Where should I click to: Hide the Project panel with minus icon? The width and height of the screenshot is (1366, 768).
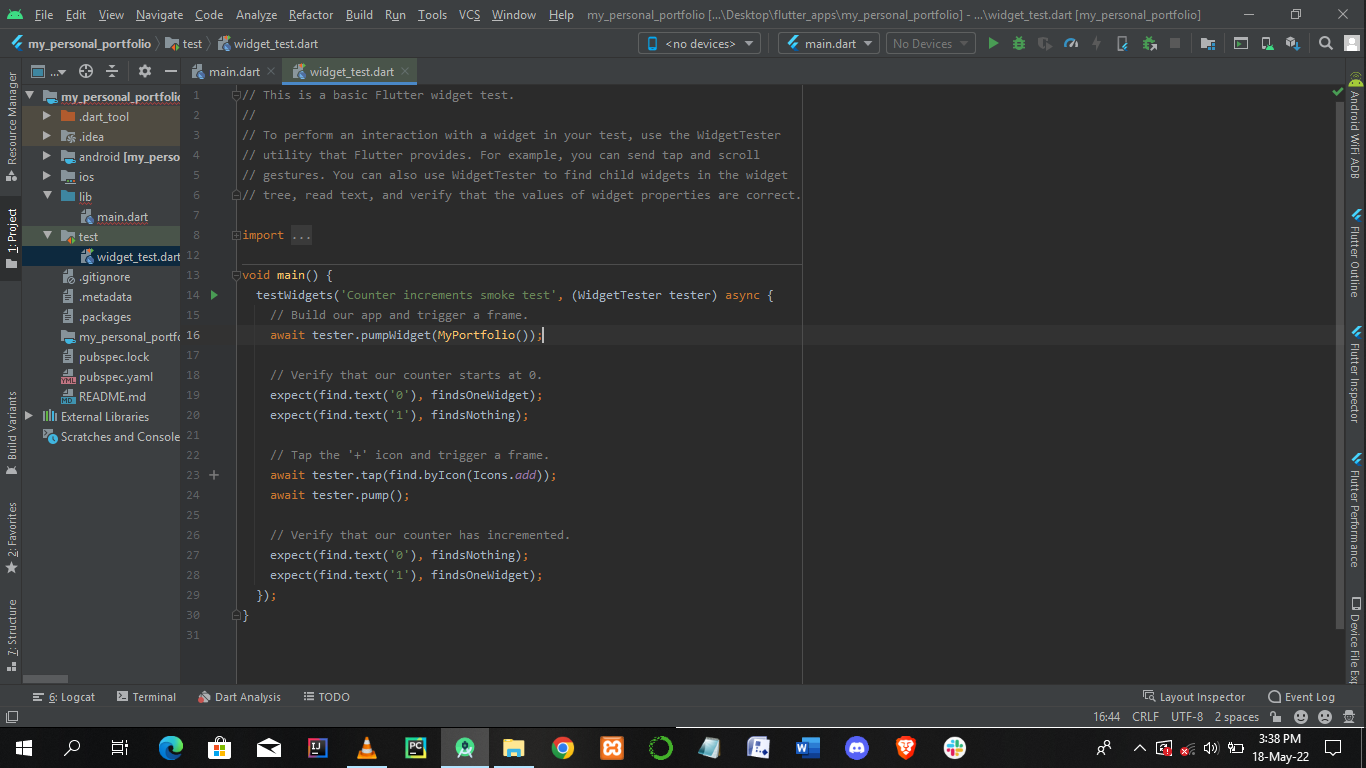pyautogui.click(x=171, y=71)
